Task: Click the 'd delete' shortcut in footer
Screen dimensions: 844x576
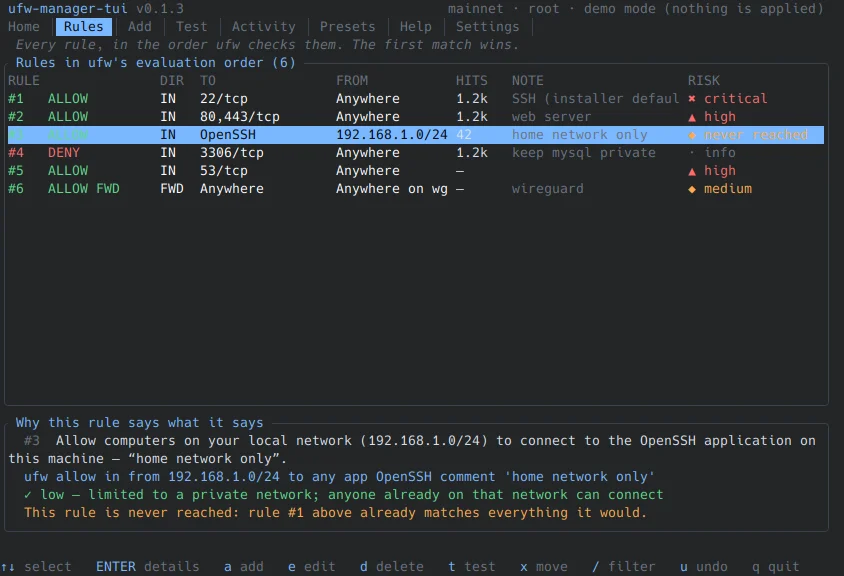Action: click(392, 567)
